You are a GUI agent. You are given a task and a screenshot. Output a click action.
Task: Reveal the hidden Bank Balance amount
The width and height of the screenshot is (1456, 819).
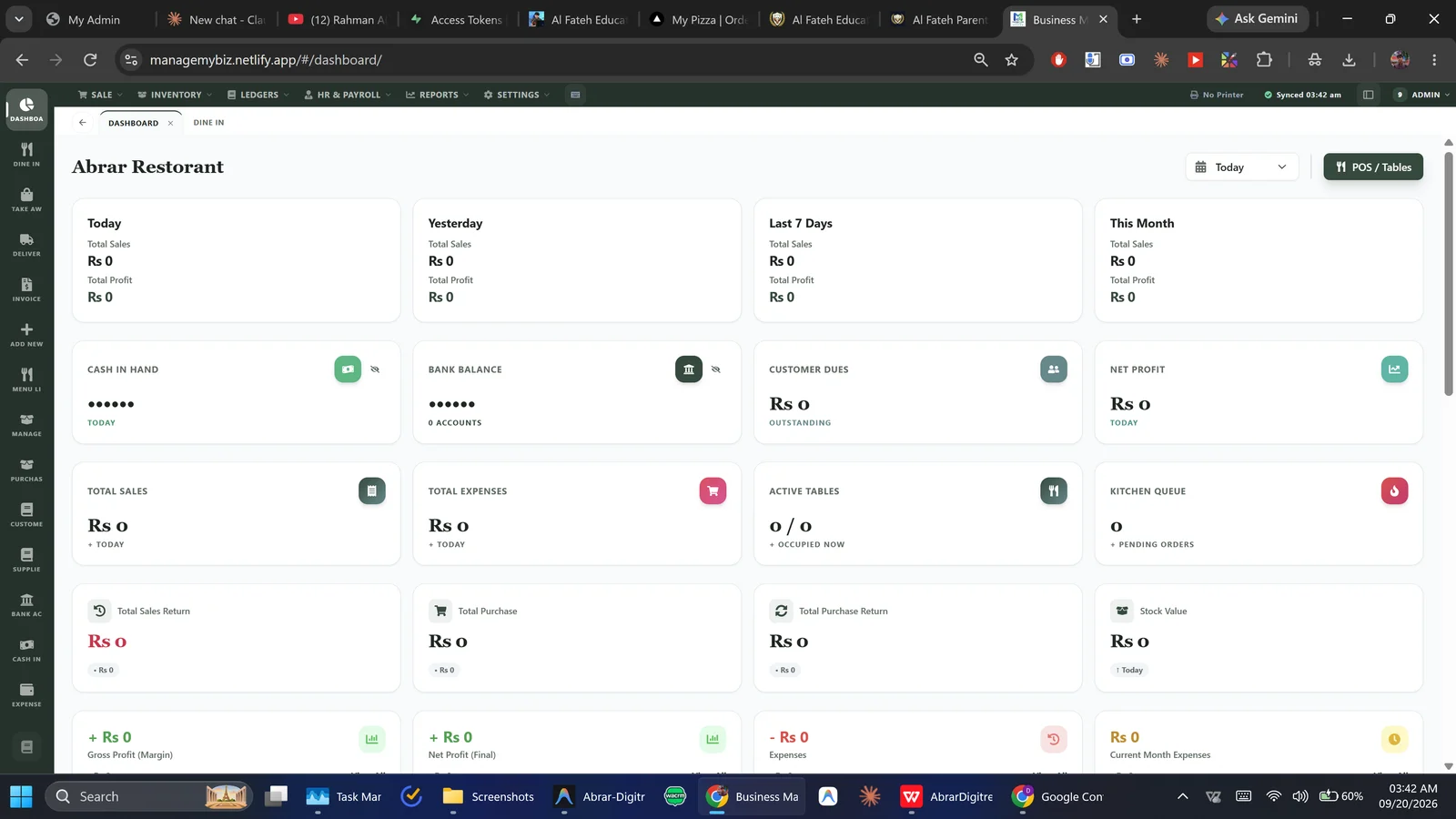point(716,369)
